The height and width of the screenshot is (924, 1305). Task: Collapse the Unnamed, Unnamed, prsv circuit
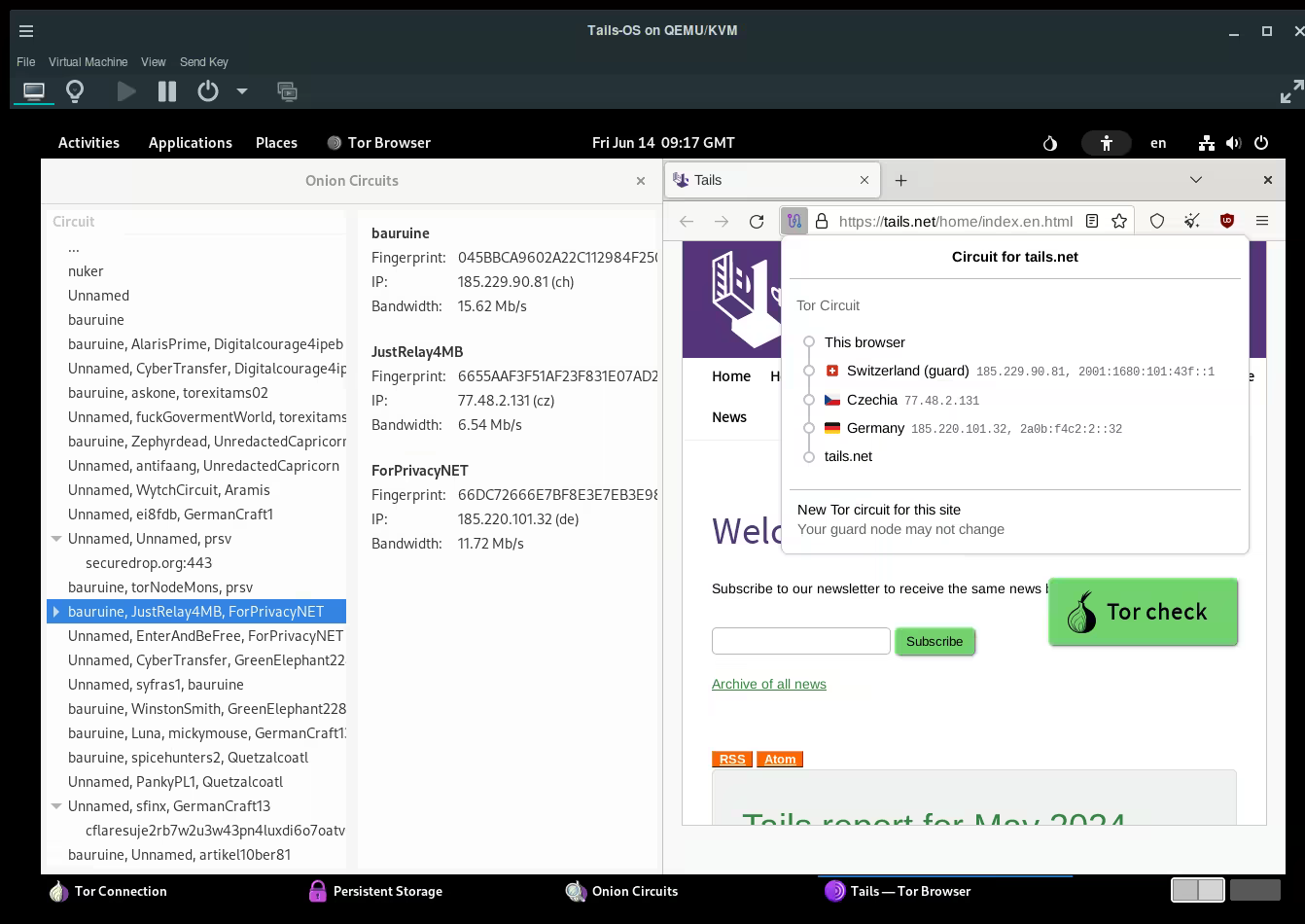(56, 539)
